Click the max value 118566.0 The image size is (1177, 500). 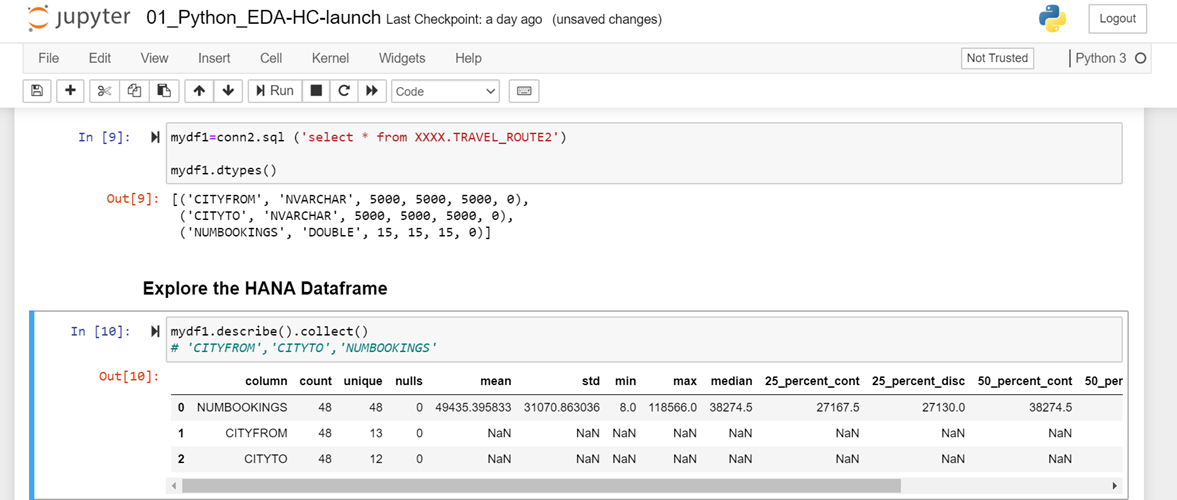coord(673,408)
